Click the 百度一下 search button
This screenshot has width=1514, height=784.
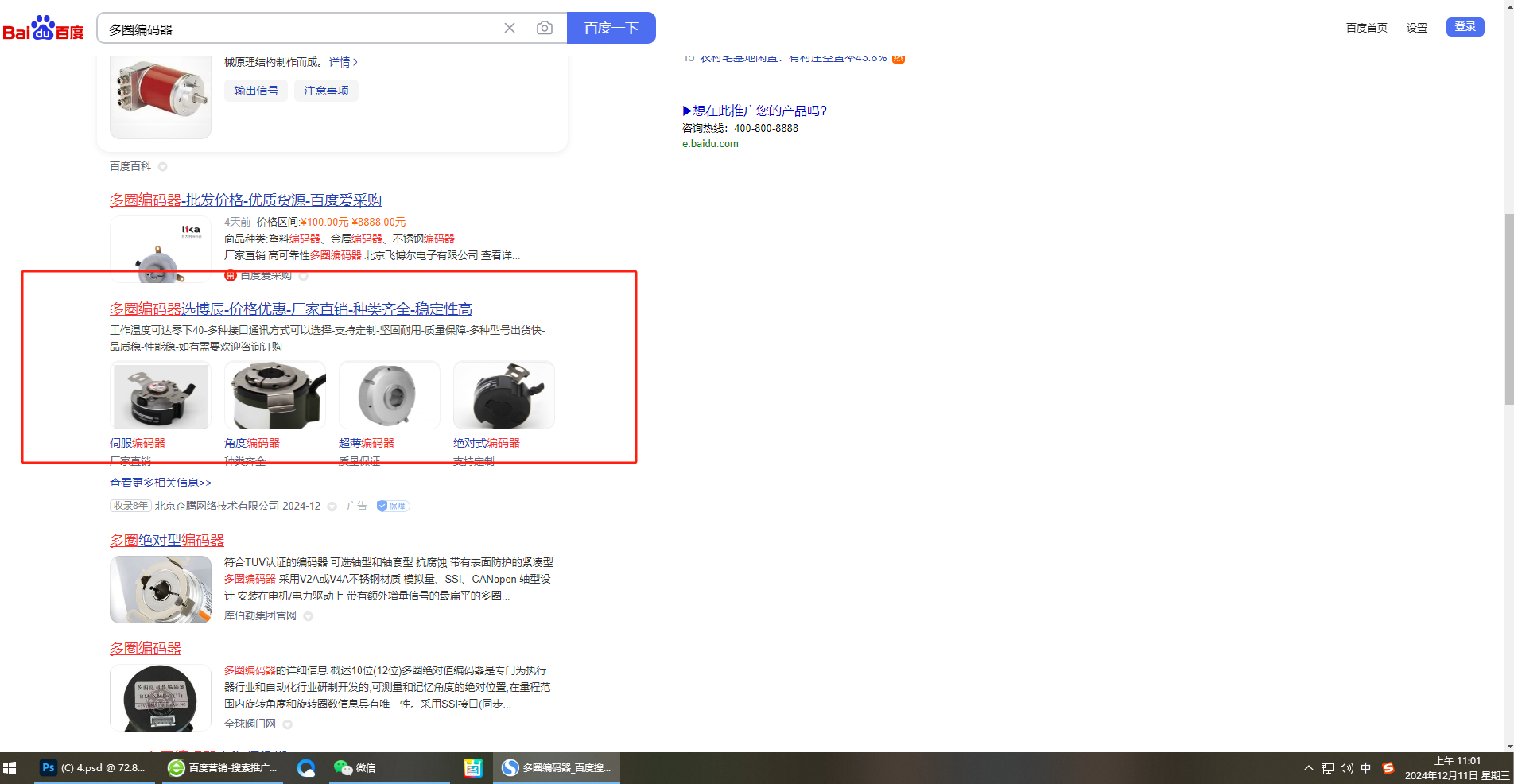pyautogui.click(x=611, y=28)
